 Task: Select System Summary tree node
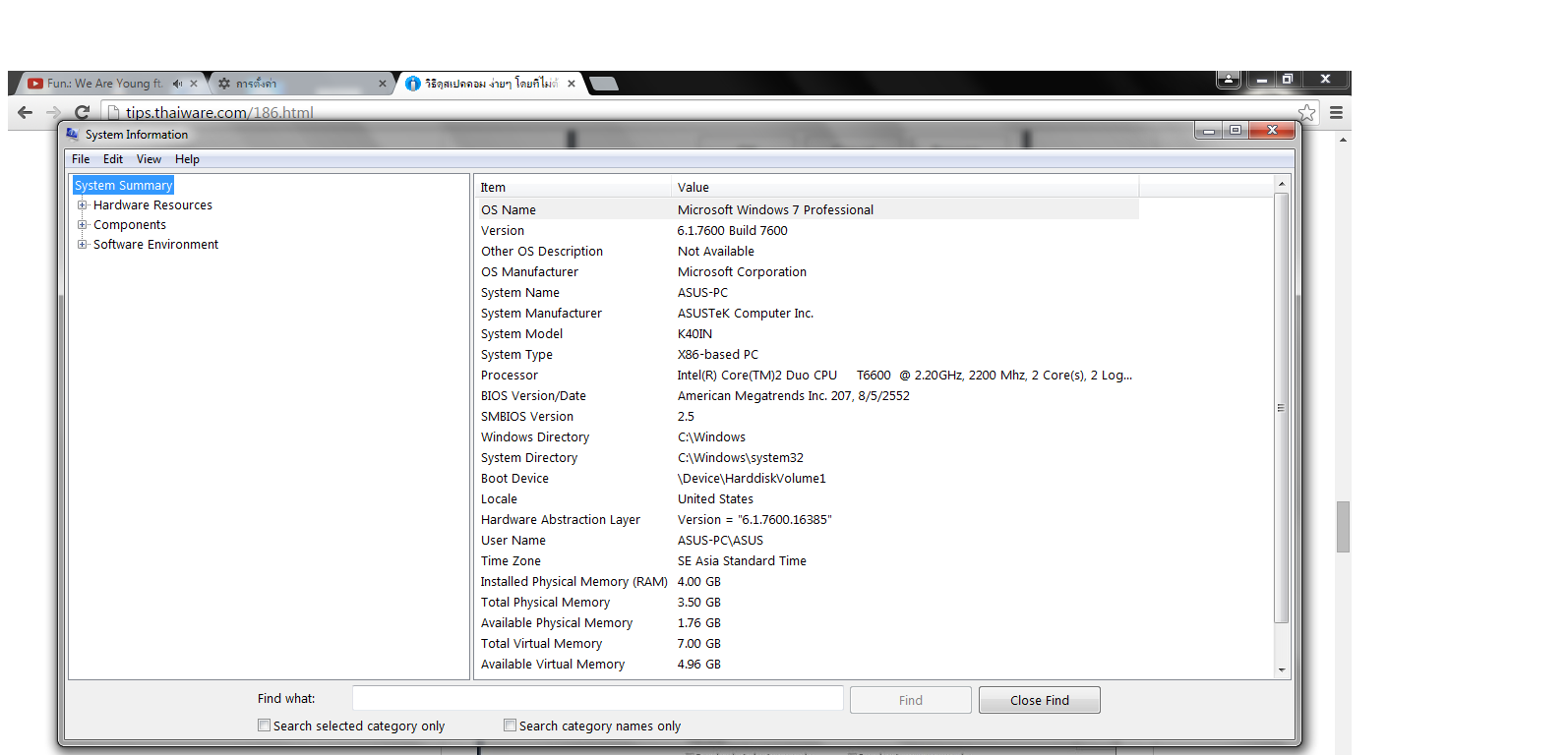pyautogui.click(x=124, y=185)
